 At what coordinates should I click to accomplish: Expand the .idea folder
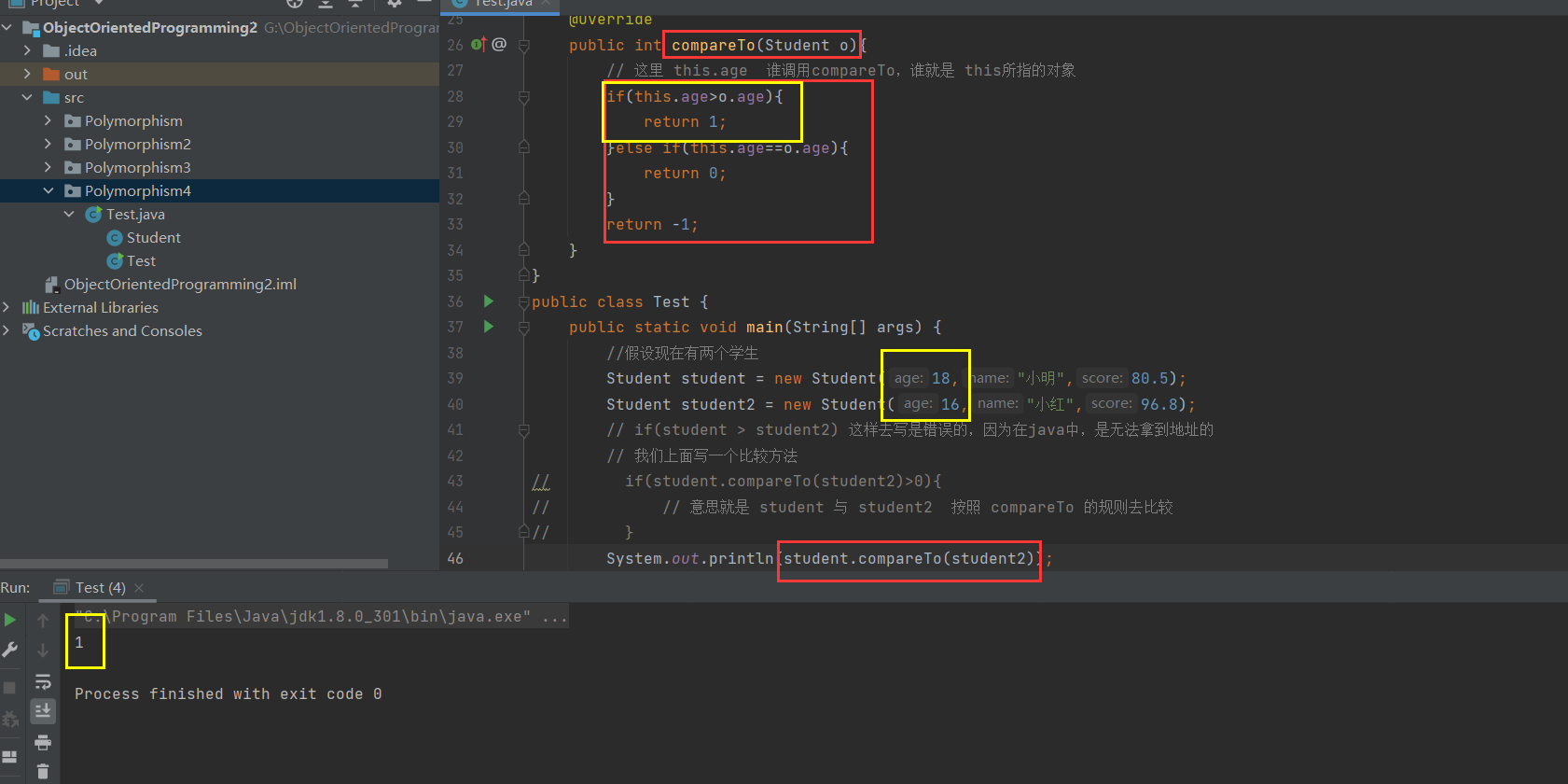pyautogui.click(x=27, y=51)
